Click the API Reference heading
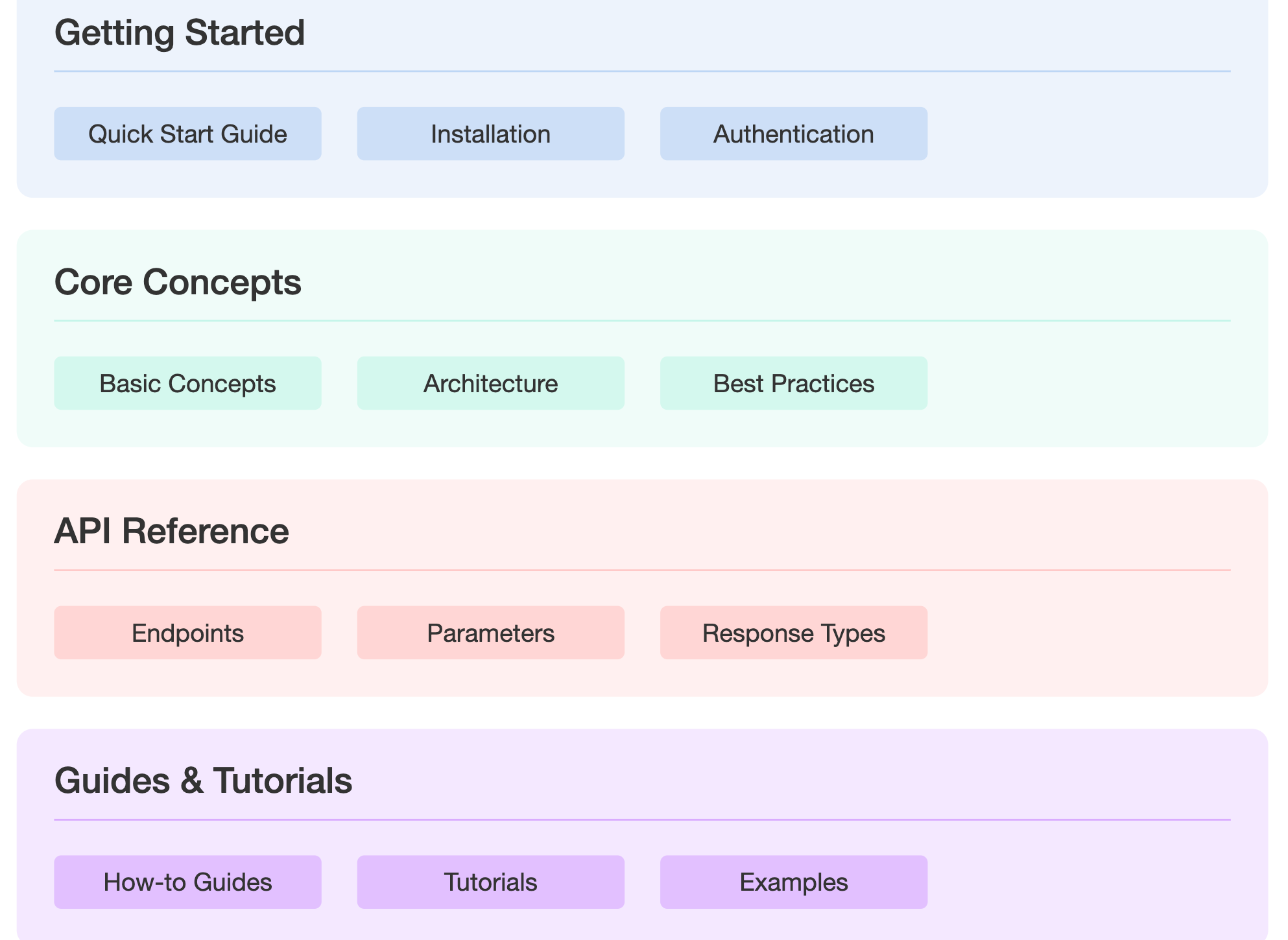 pyautogui.click(x=171, y=531)
